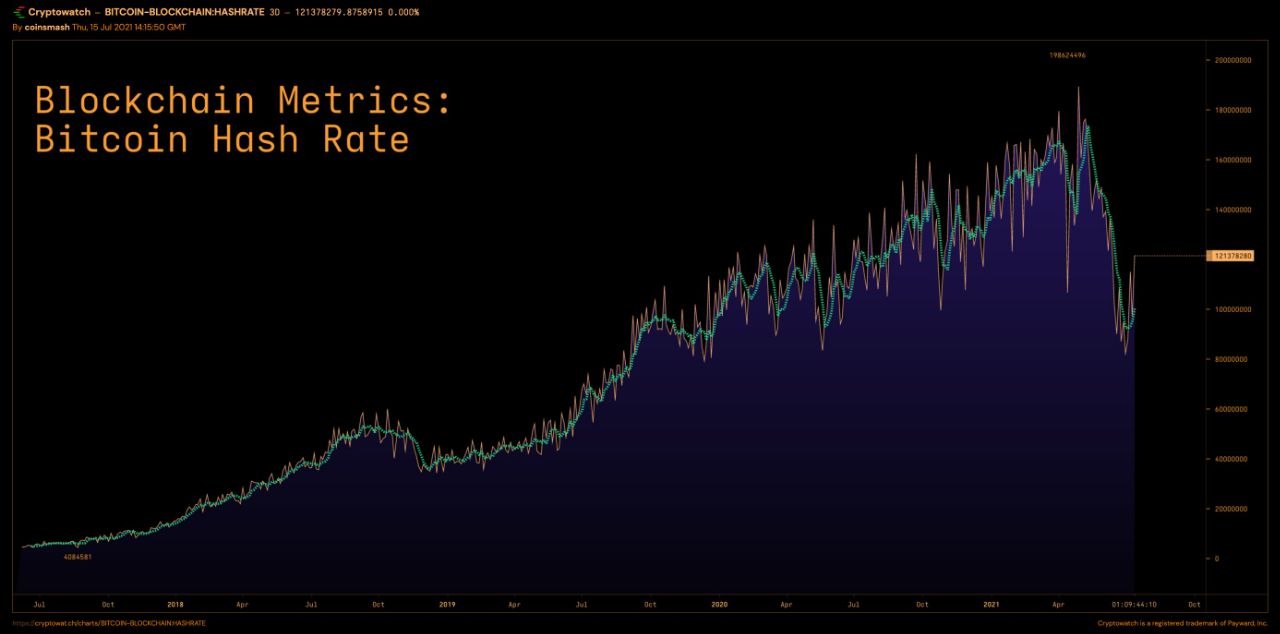Viewport: 1280px width, 634px height.
Task: Click the 200000000 y-axis label
Action: (x=1231, y=60)
